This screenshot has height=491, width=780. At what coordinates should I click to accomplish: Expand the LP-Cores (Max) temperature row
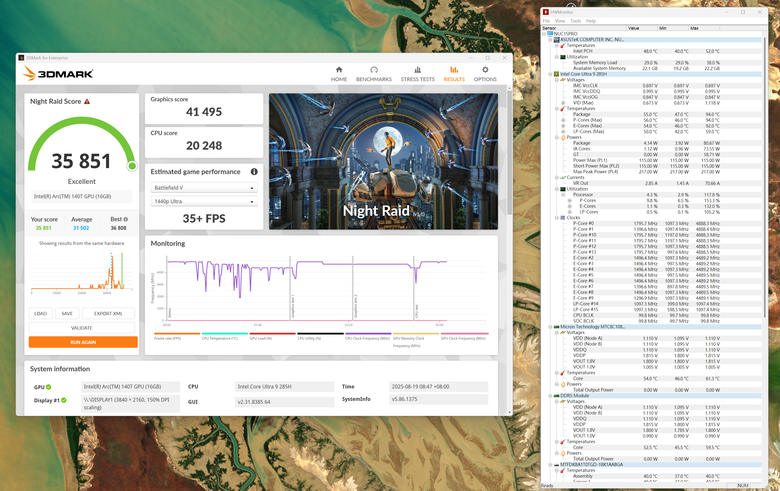563,132
